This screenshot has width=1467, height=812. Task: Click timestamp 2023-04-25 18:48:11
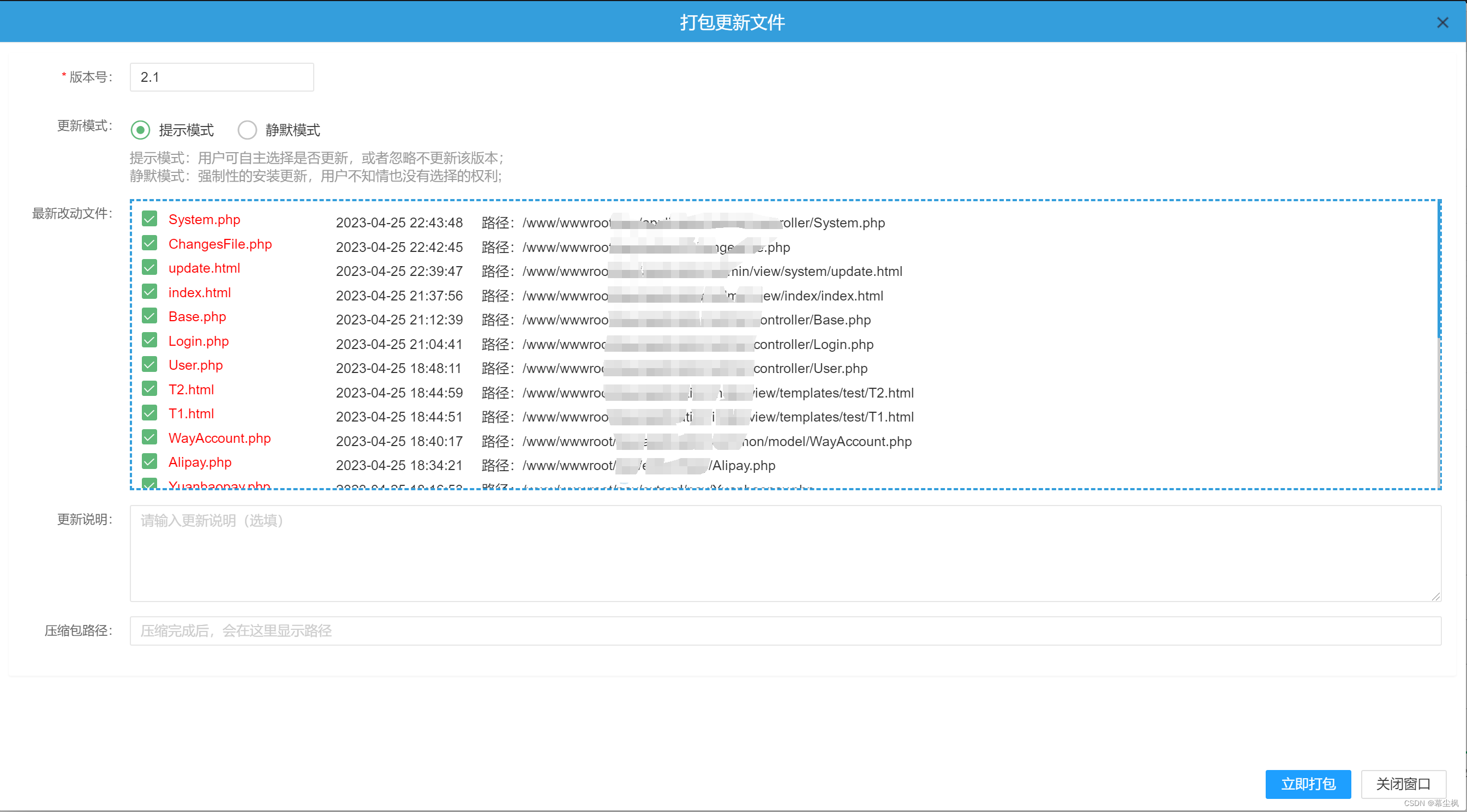(x=399, y=368)
